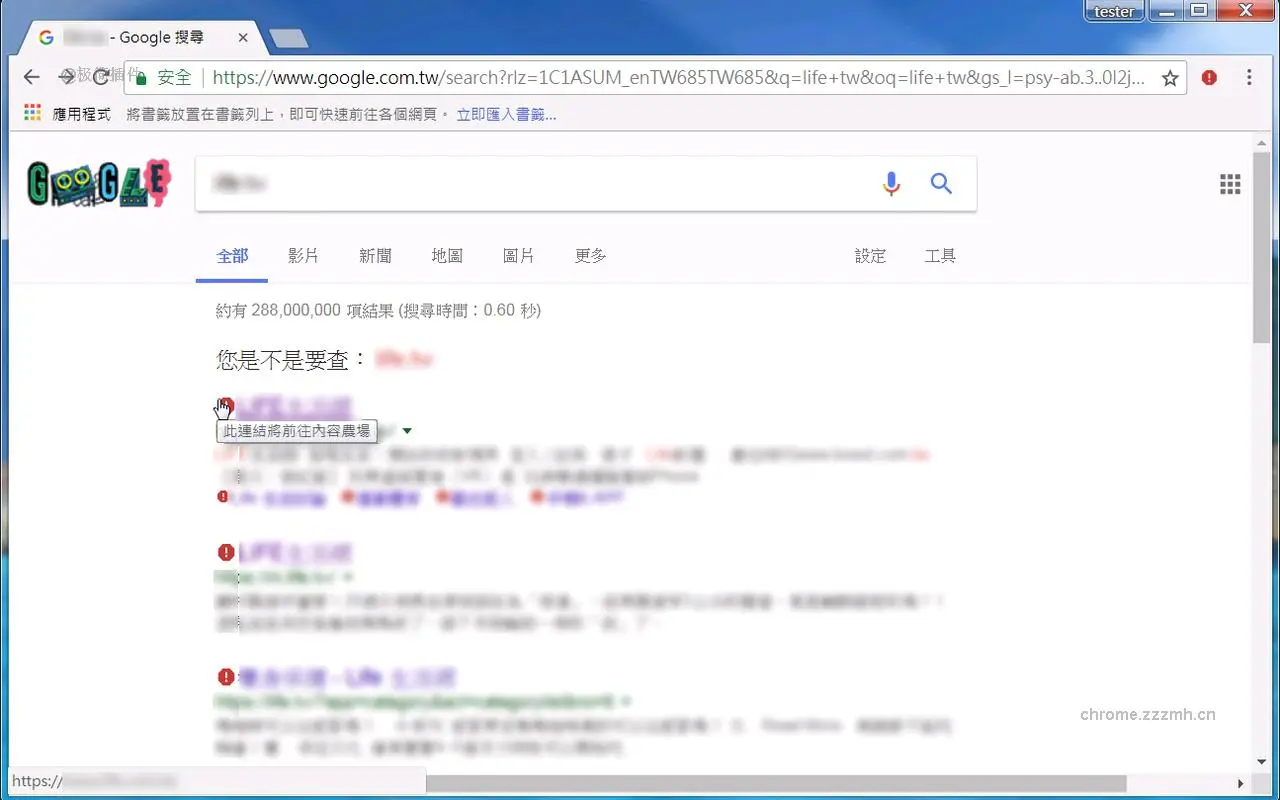Click the back navigation arrow
This screenshot has height=800, width=1280.
pyautogui.click(x=31, y=77)
